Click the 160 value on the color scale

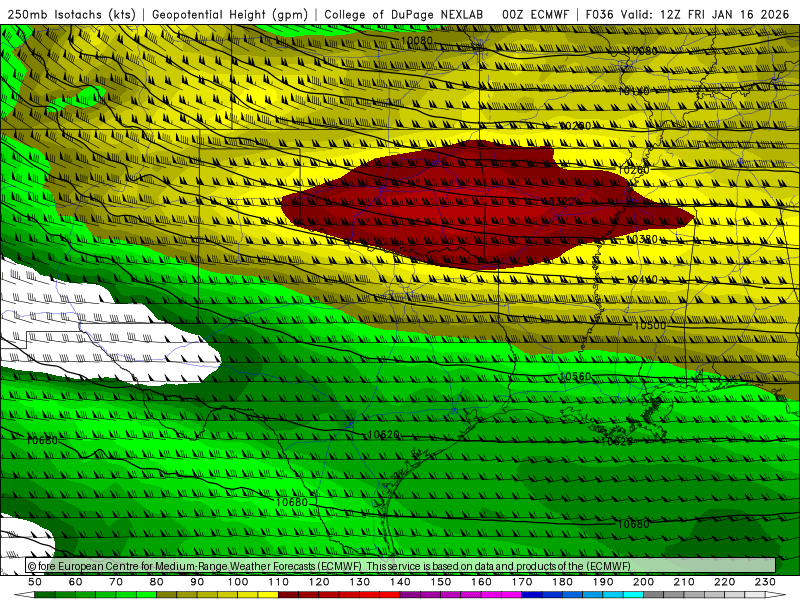point(481,582)
